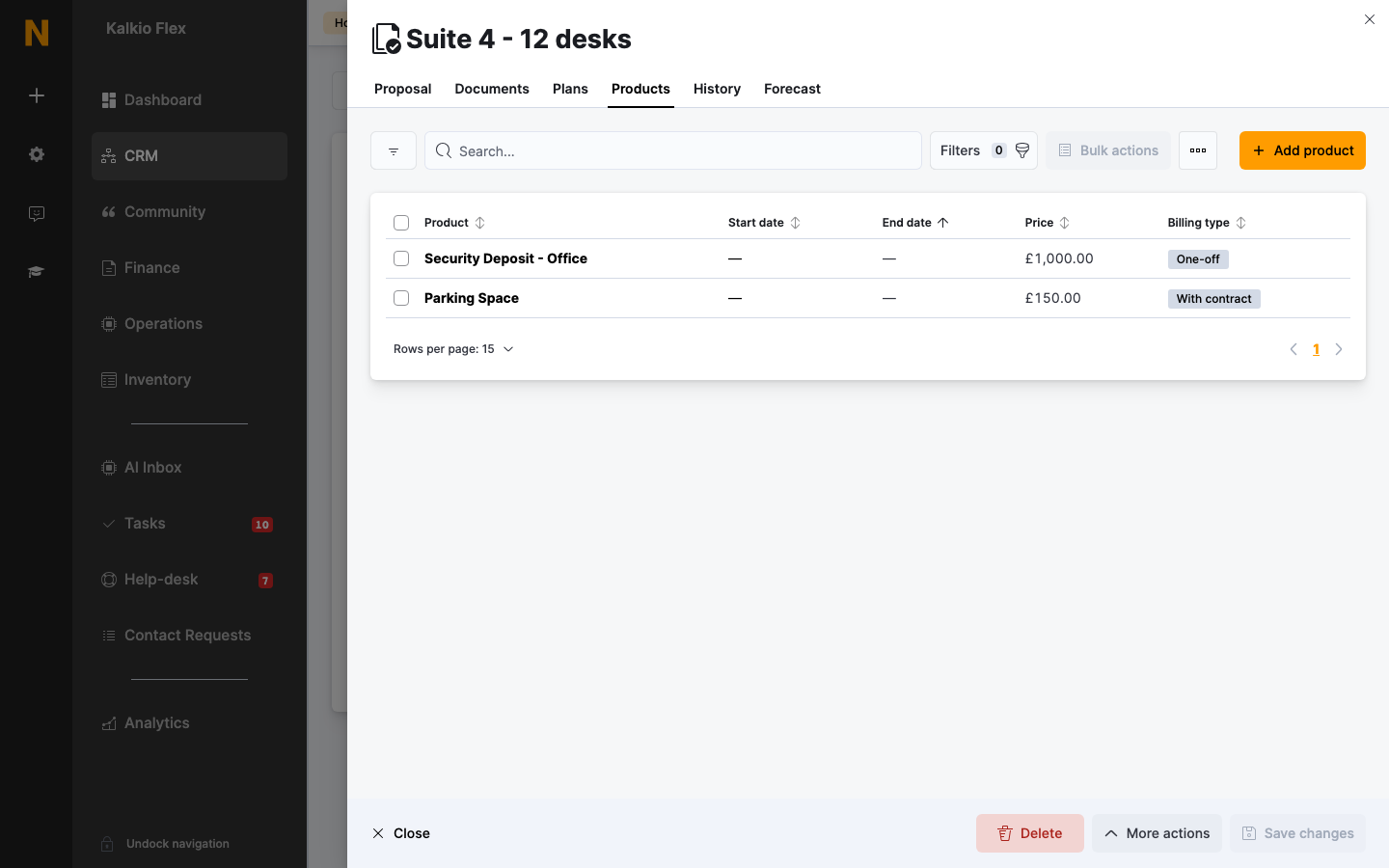Image resolution: width=1389 pixels, height=868 pixels.
Task: Switch to the Documents tab
Action: pos(492,89)
